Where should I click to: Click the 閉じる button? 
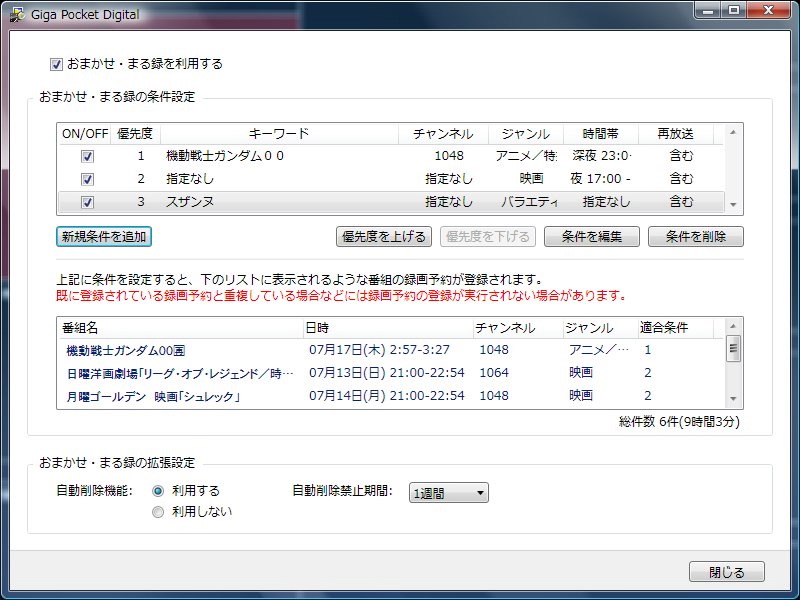[x=727, y=572]
